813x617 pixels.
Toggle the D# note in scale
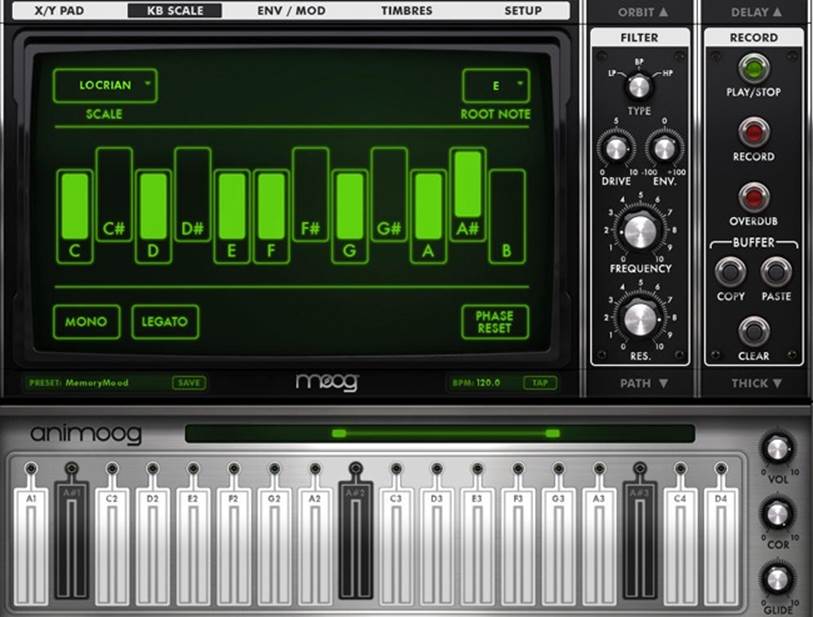point(192,194)
